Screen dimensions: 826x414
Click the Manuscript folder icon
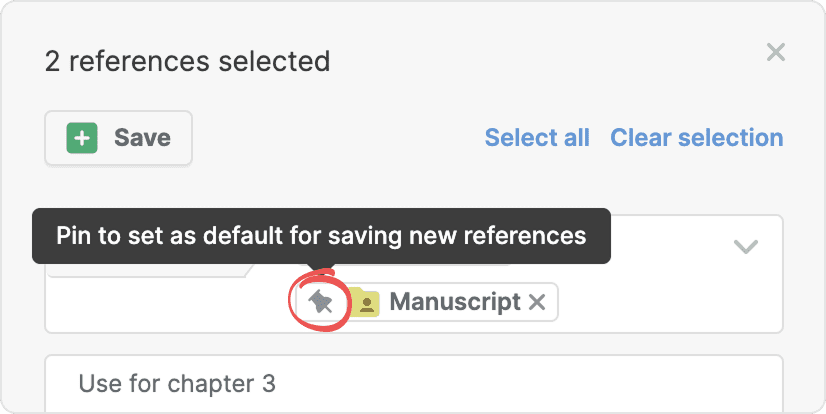[x=366, y=303]
